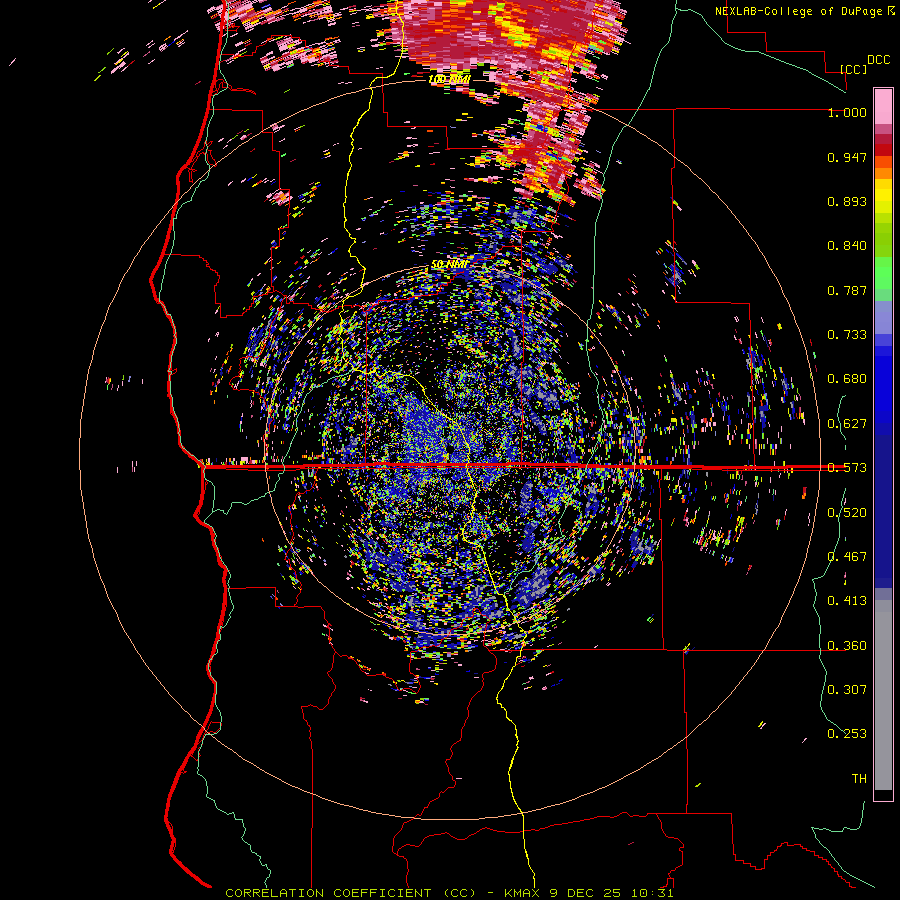The height and width of the screenshot is (900, 900).
Task: Click CORRELATION COEFFICIENT (CC) in the caption
Action: click(350, 893)
